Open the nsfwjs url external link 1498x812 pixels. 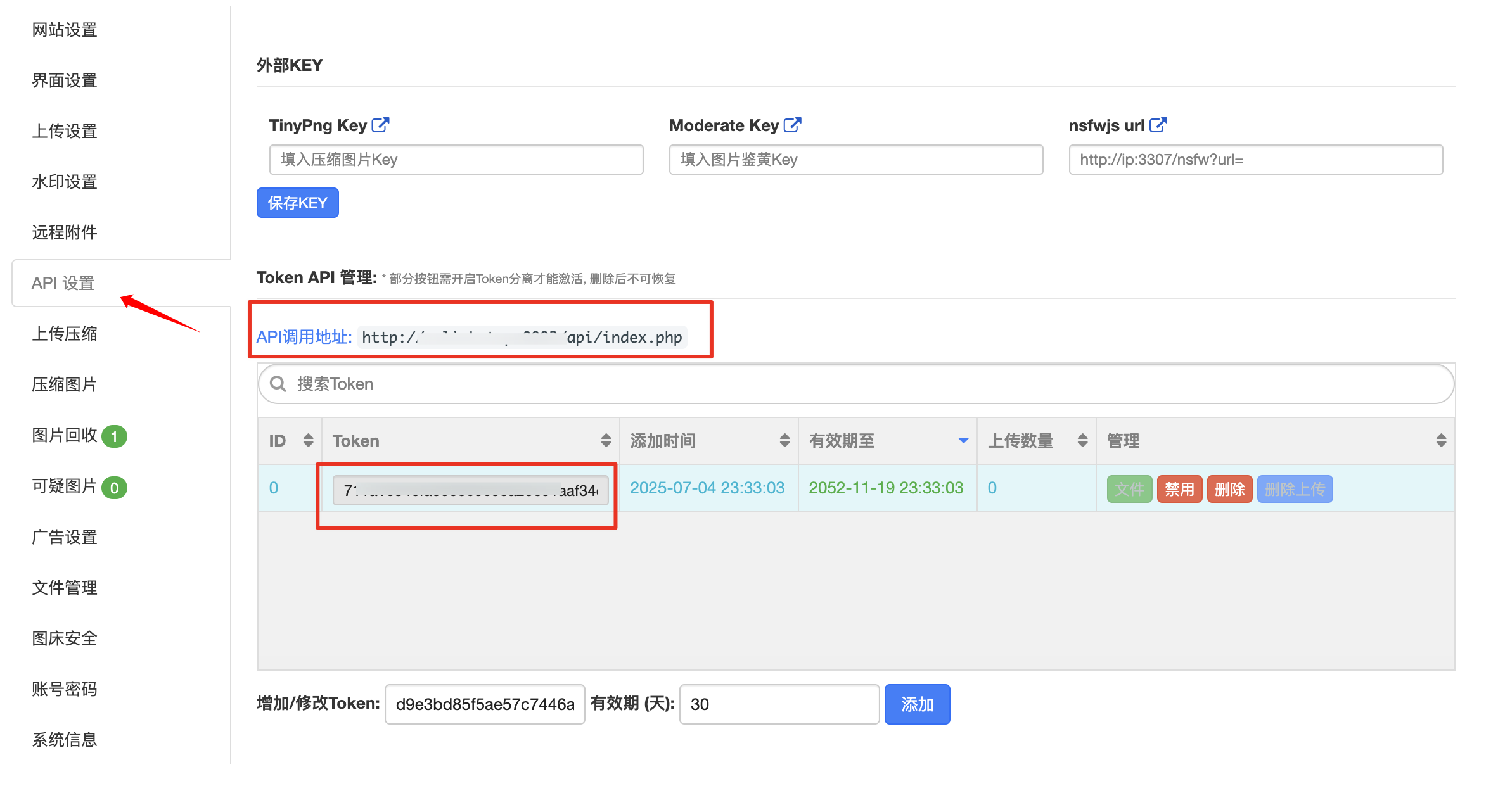1159,125
